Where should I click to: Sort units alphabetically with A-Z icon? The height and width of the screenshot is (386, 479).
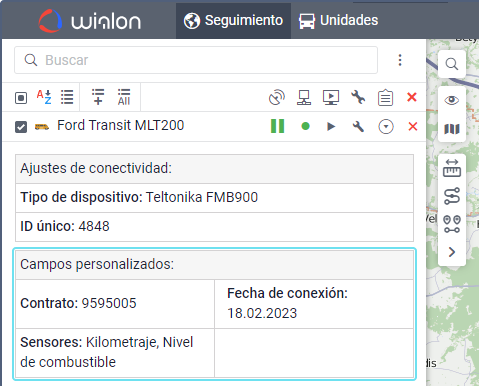(44, 97)
